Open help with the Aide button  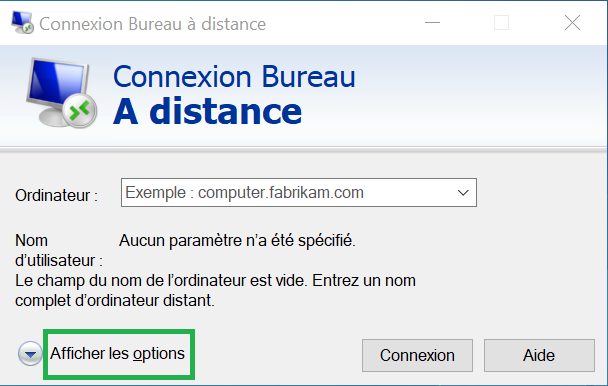(539, 355)
